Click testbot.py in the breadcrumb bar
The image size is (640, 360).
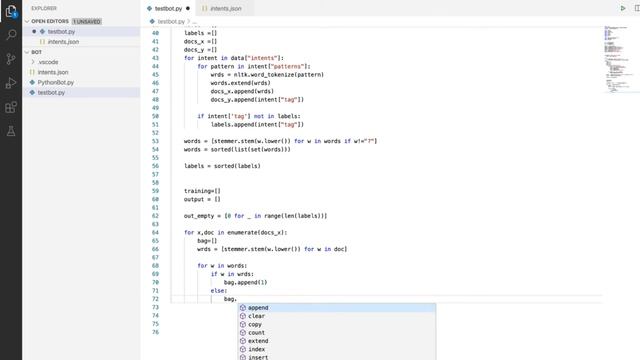[x=171, y=21]
